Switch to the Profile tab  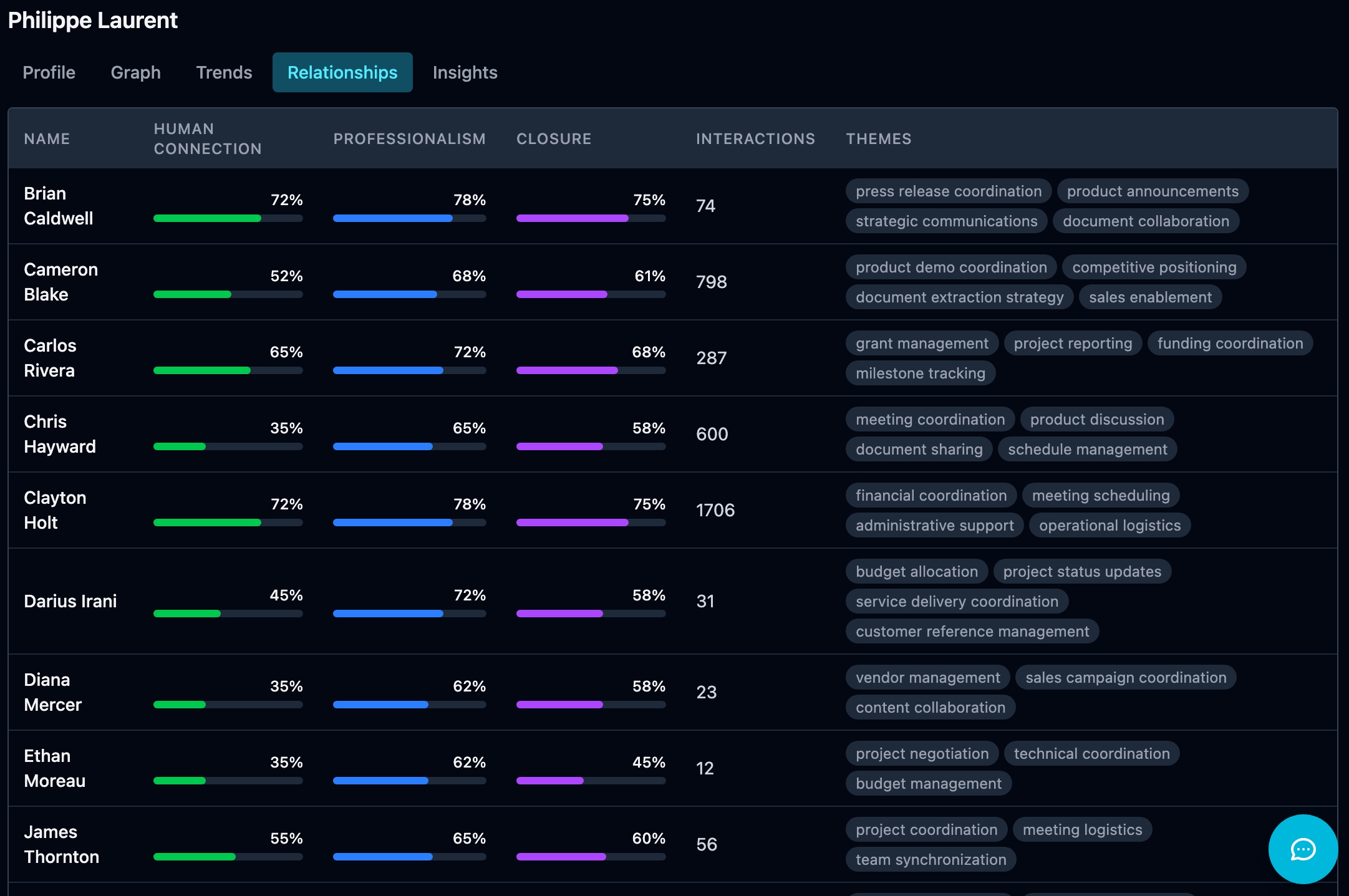pyautogui.click(x=49, y=72)
